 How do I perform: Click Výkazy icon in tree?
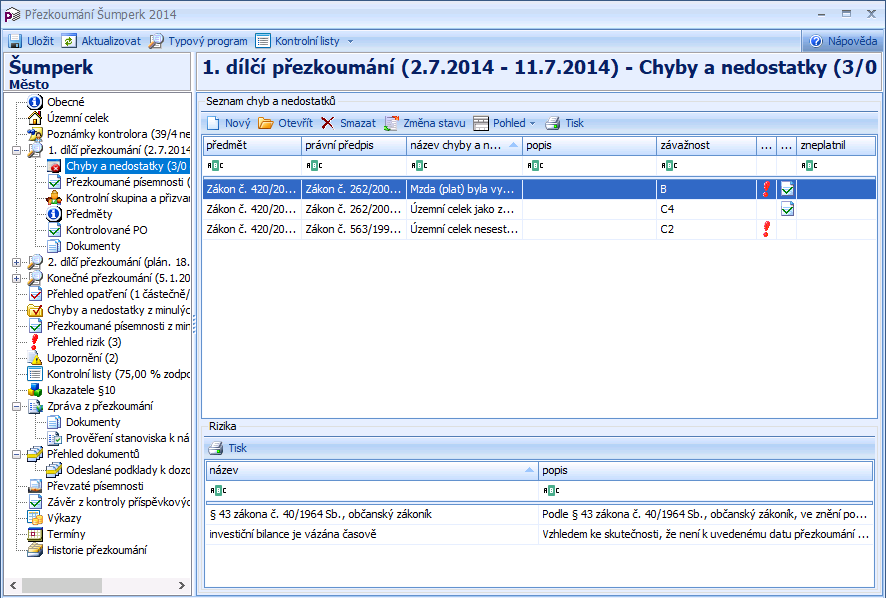(35, 518)
